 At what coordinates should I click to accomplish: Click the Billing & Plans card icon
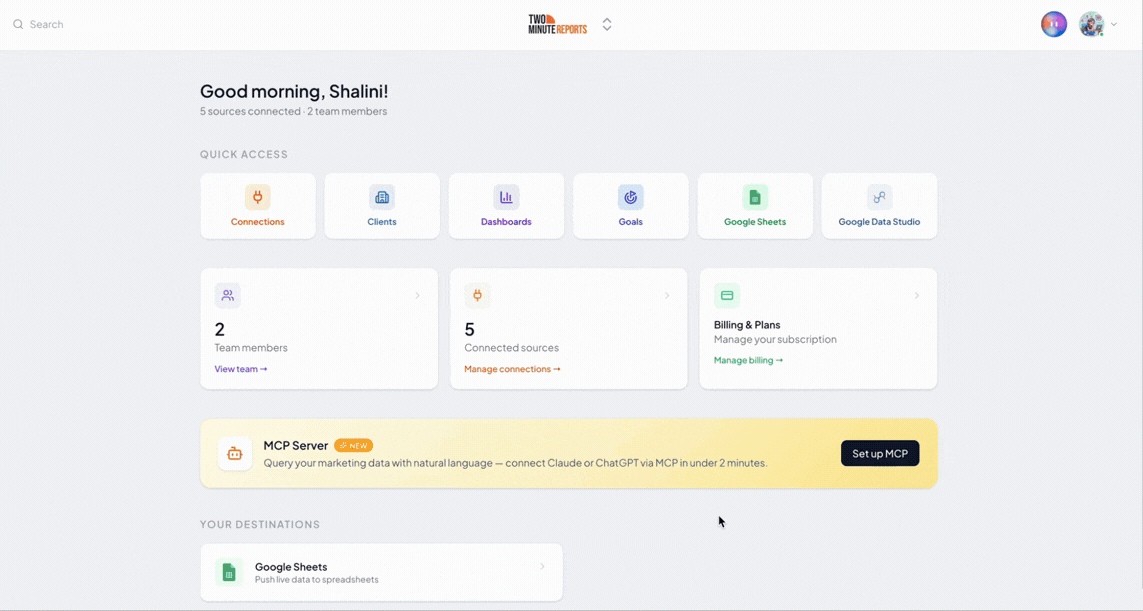pos(727,295)
